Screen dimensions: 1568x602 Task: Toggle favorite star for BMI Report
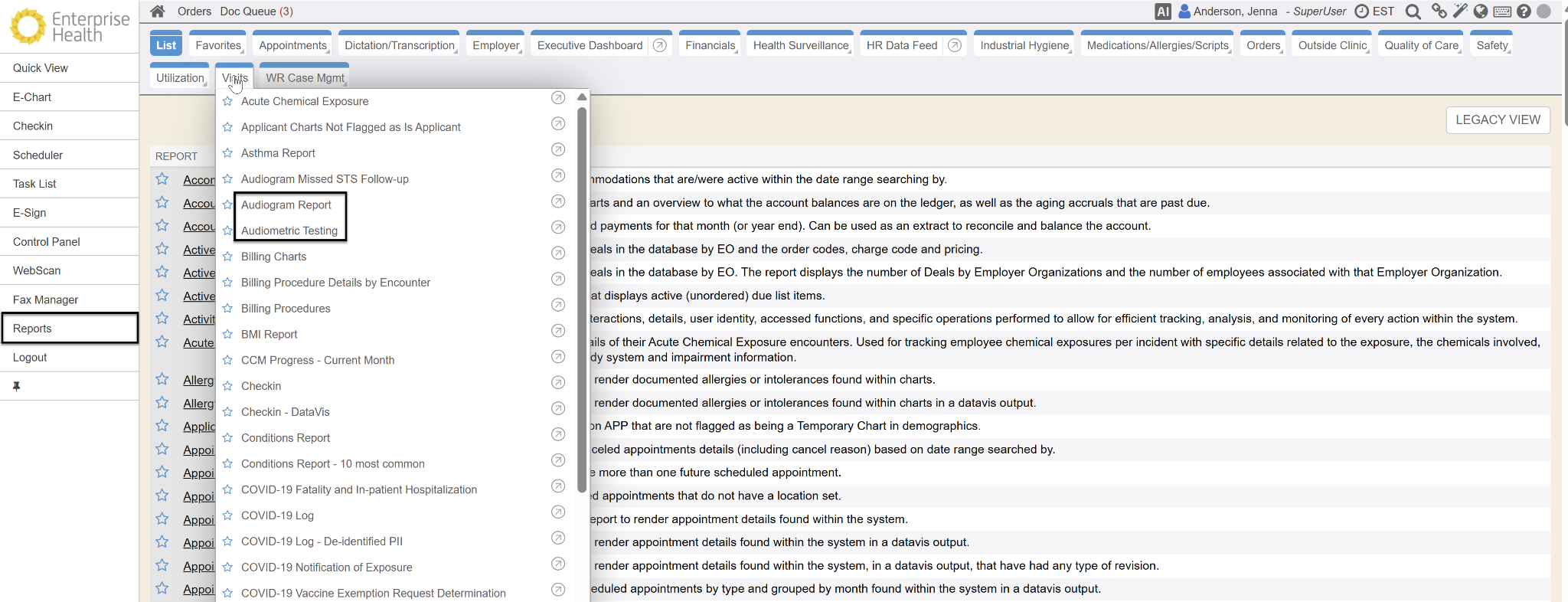(227, 335)
